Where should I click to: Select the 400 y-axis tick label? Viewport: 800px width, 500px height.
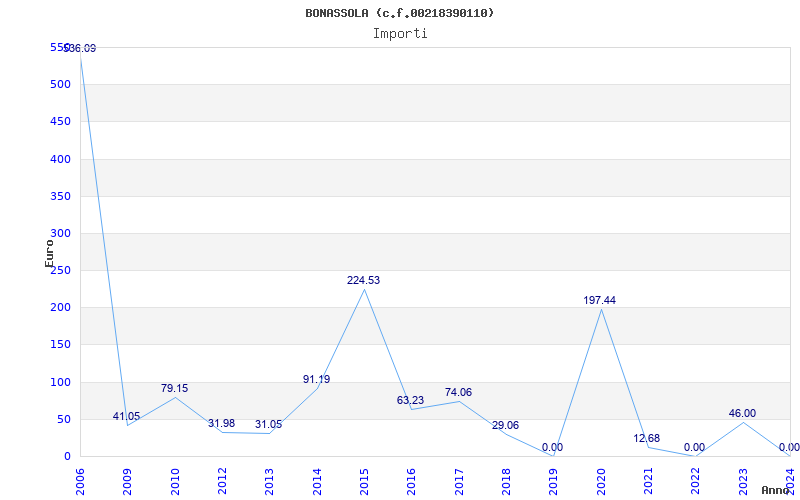60,159
